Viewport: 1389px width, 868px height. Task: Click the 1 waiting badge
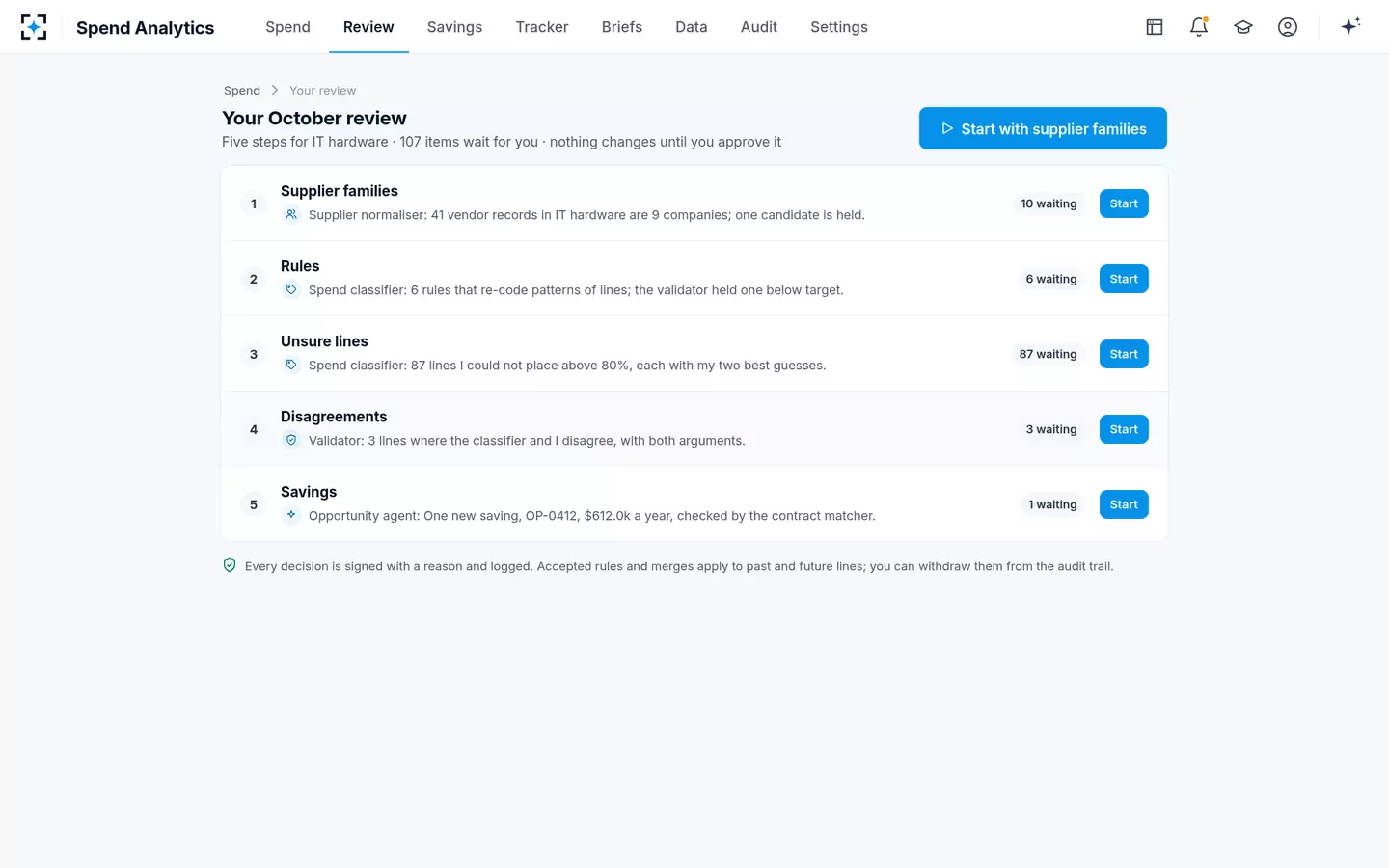(x=1052, y=504)
